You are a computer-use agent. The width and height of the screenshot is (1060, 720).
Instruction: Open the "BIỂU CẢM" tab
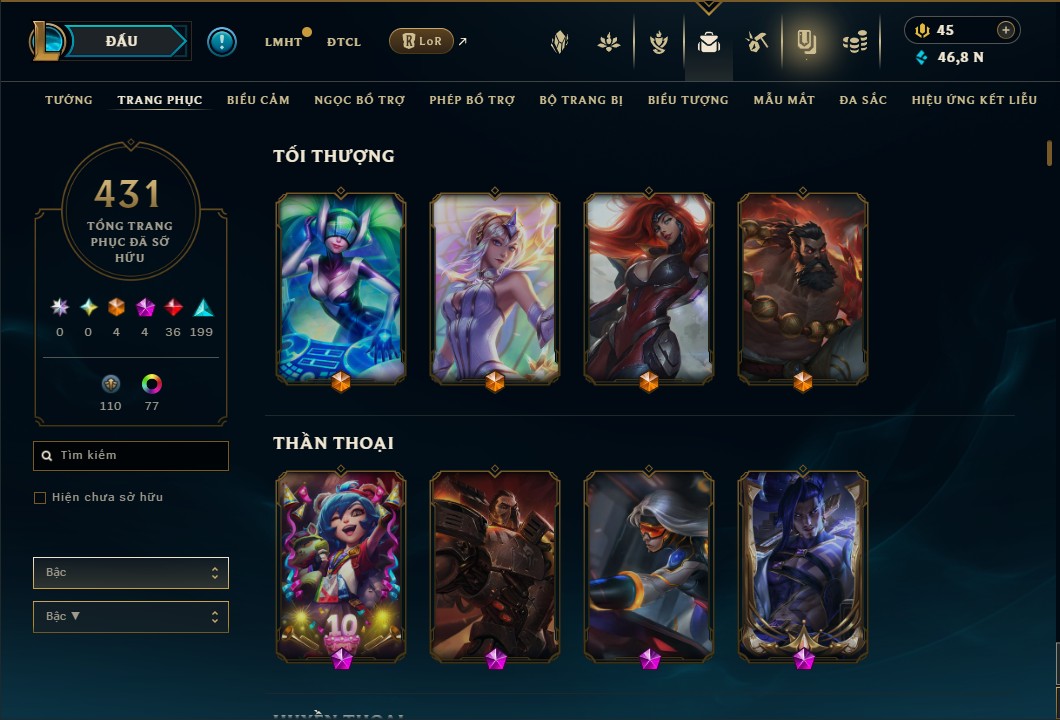[258, 100]
